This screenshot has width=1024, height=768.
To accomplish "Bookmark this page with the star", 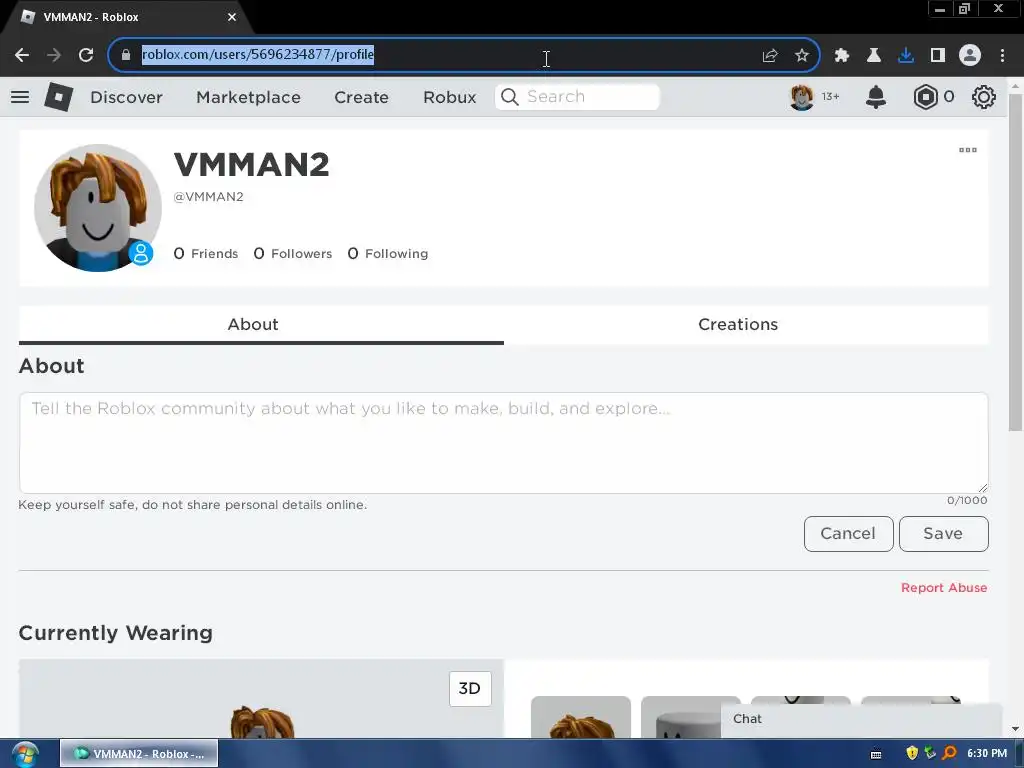I will pyautogui.click(x=802, y=55).
